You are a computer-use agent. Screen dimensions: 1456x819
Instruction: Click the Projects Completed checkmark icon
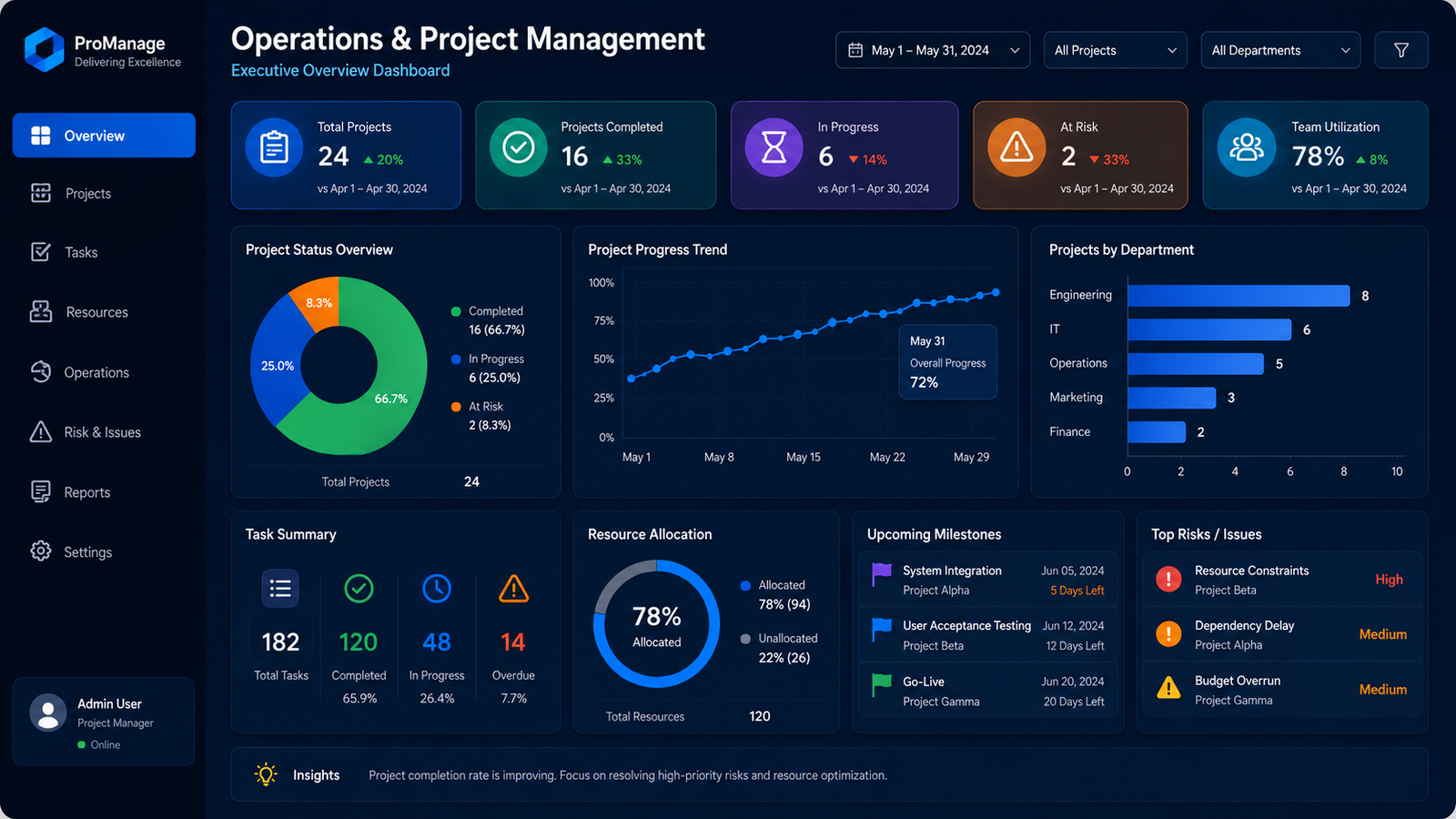coord(518,147)
